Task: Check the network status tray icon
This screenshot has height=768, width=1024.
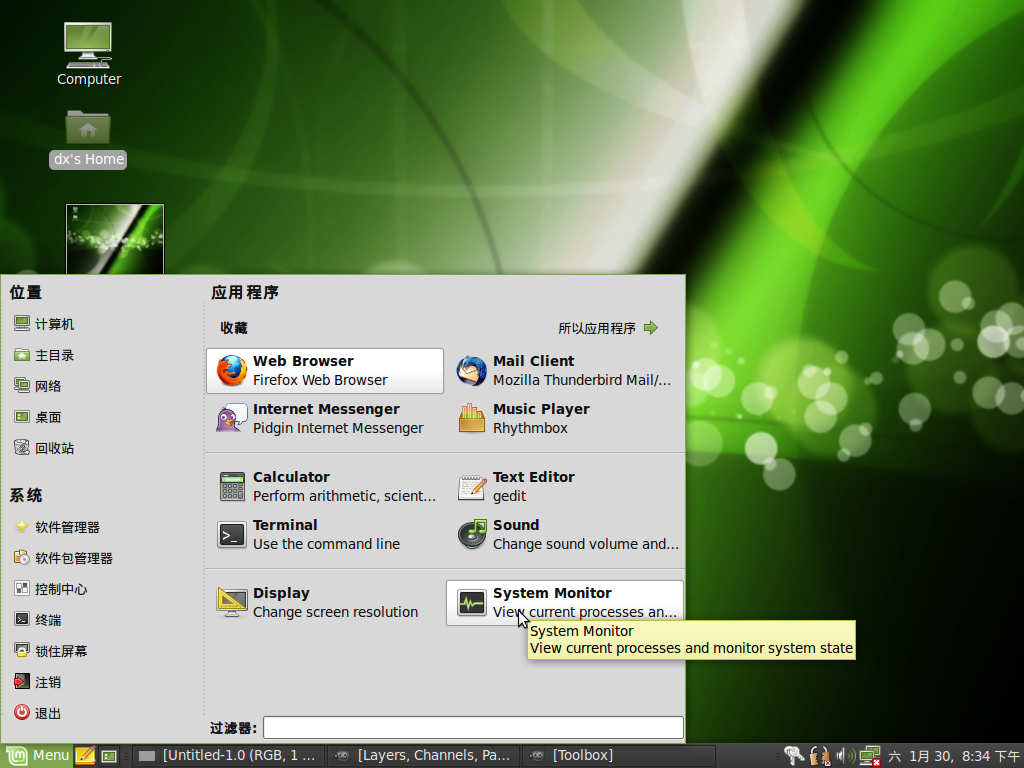Action: [869, 755]
